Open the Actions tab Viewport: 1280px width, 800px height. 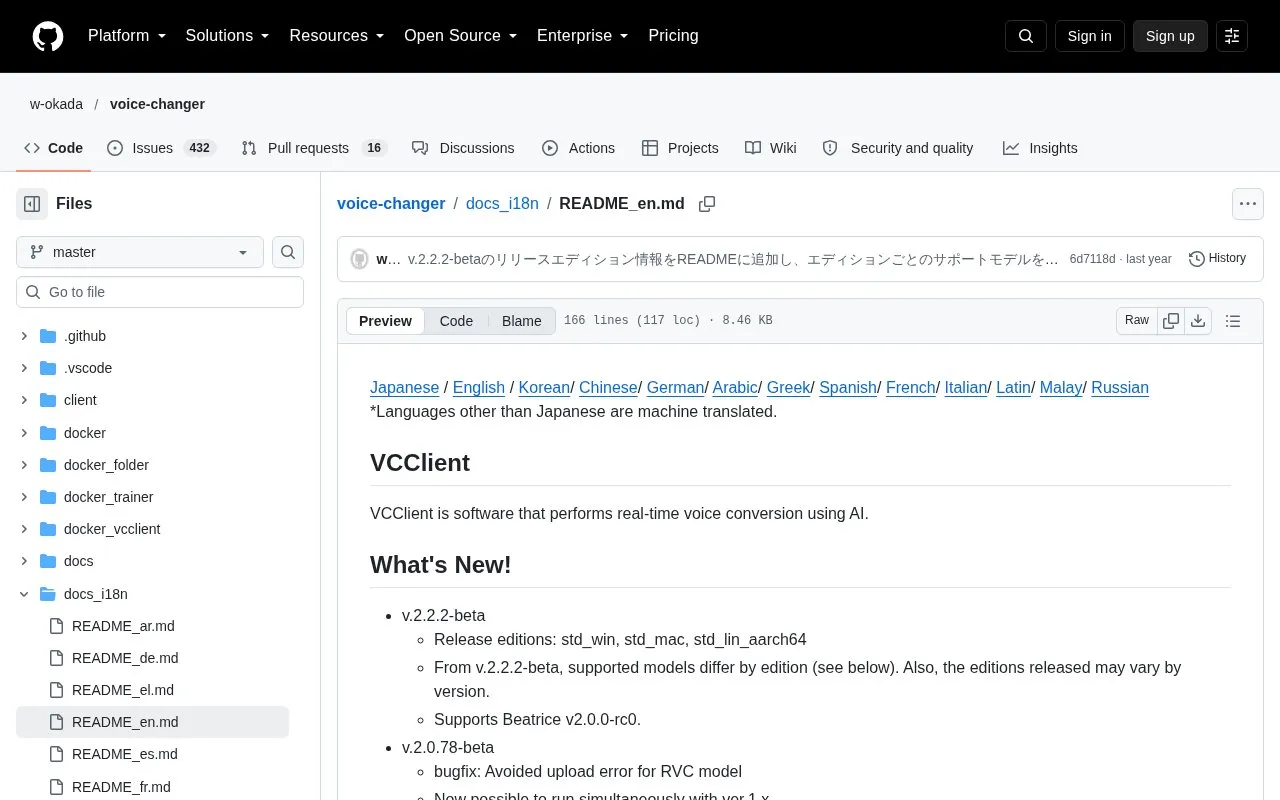tap(578, 148)
